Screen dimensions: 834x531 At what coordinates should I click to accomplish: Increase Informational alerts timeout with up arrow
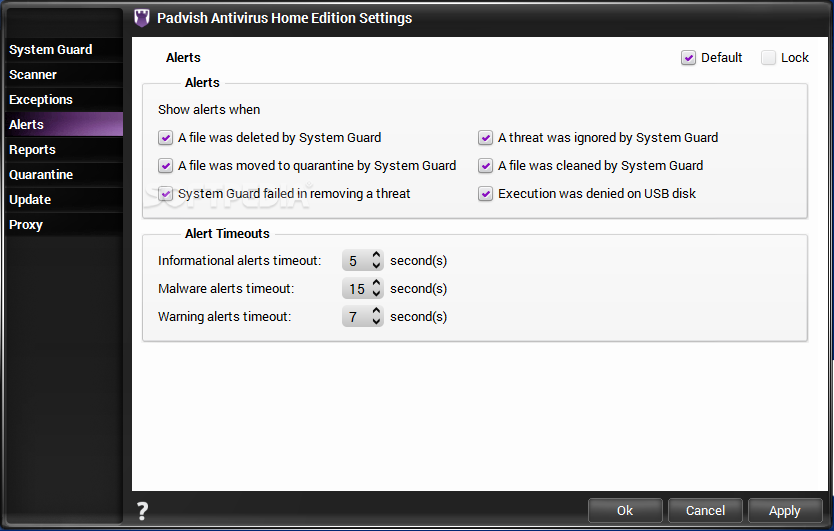(376, 255)
